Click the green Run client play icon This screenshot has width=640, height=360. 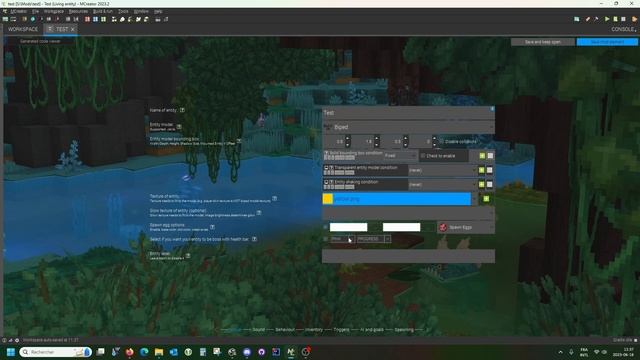[607, 19]
